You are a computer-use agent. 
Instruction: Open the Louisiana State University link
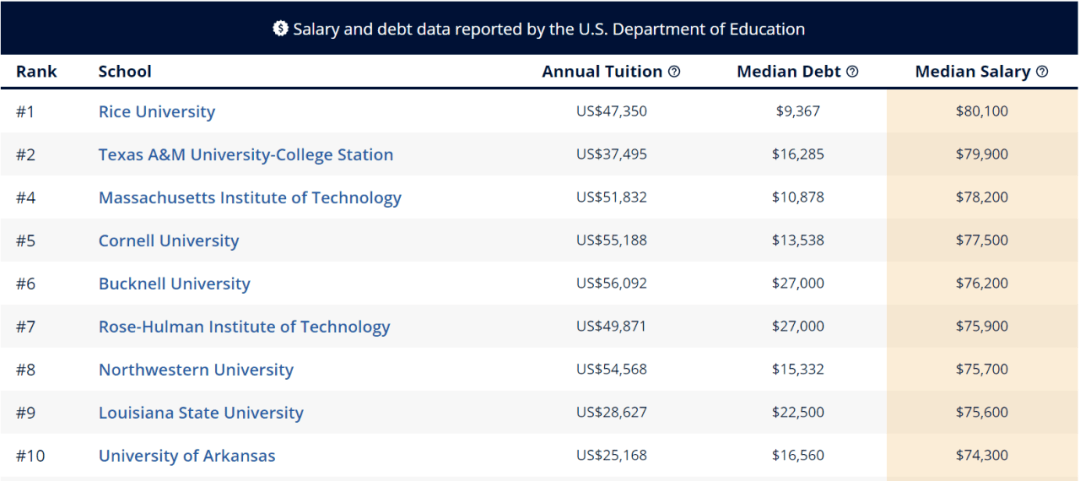(x=201, y=413)
